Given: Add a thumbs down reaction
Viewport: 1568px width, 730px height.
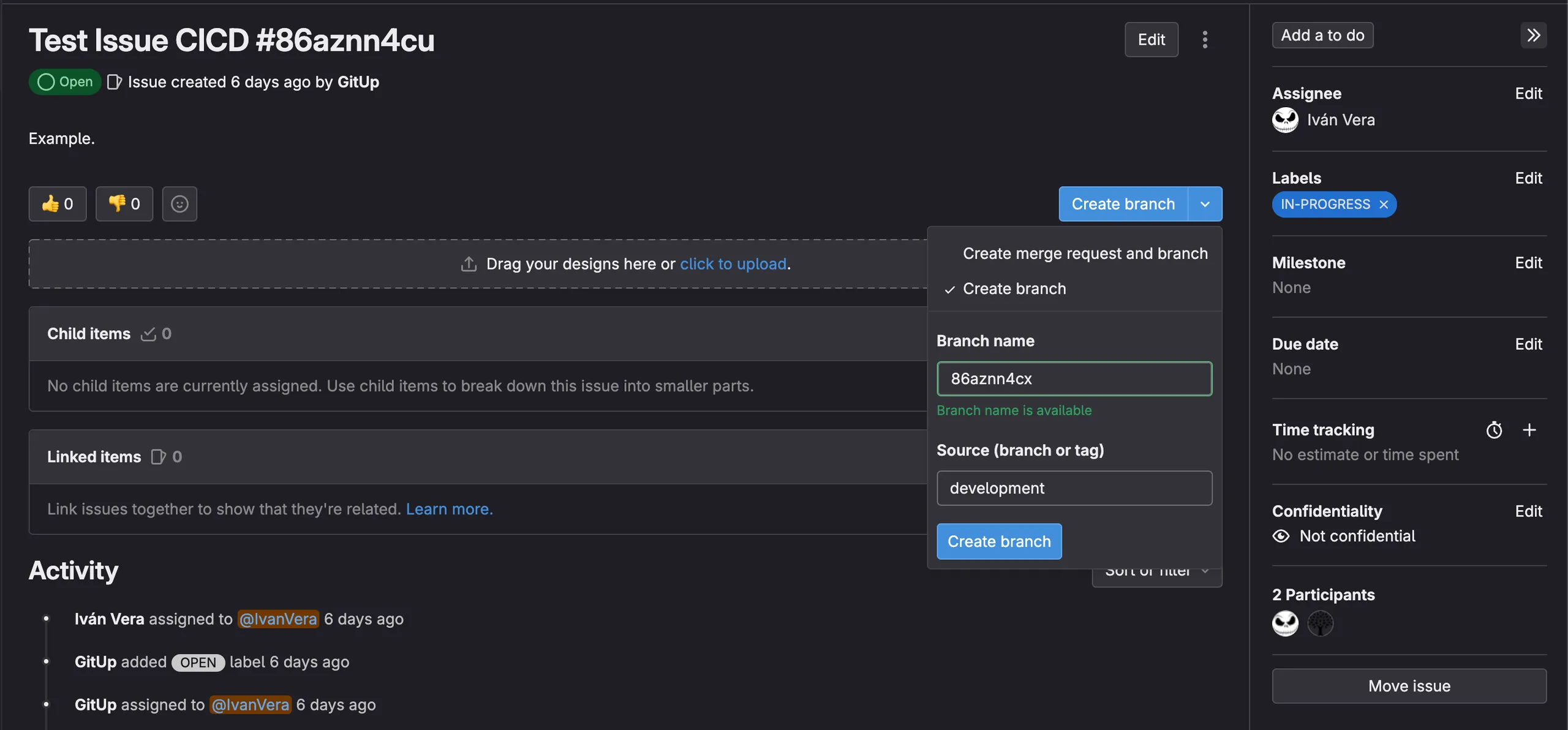Looking at the screenshot, I should tap(124, 204).
